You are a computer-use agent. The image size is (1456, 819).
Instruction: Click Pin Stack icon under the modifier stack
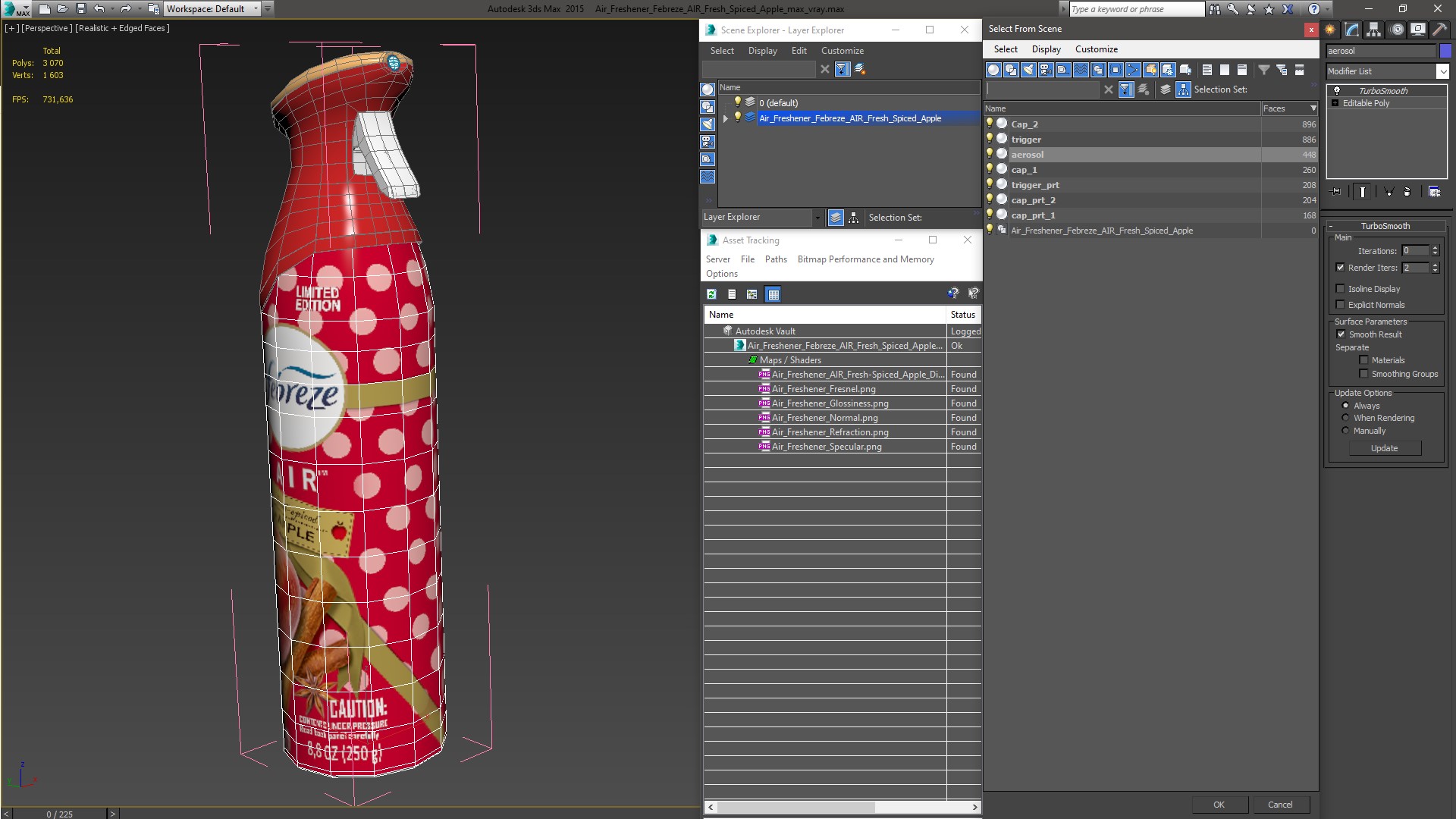tap(1336, 192)
